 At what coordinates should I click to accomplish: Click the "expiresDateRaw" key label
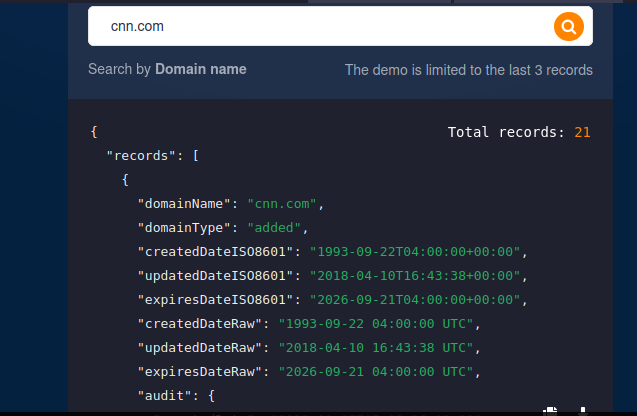click(x=200, y=371)
